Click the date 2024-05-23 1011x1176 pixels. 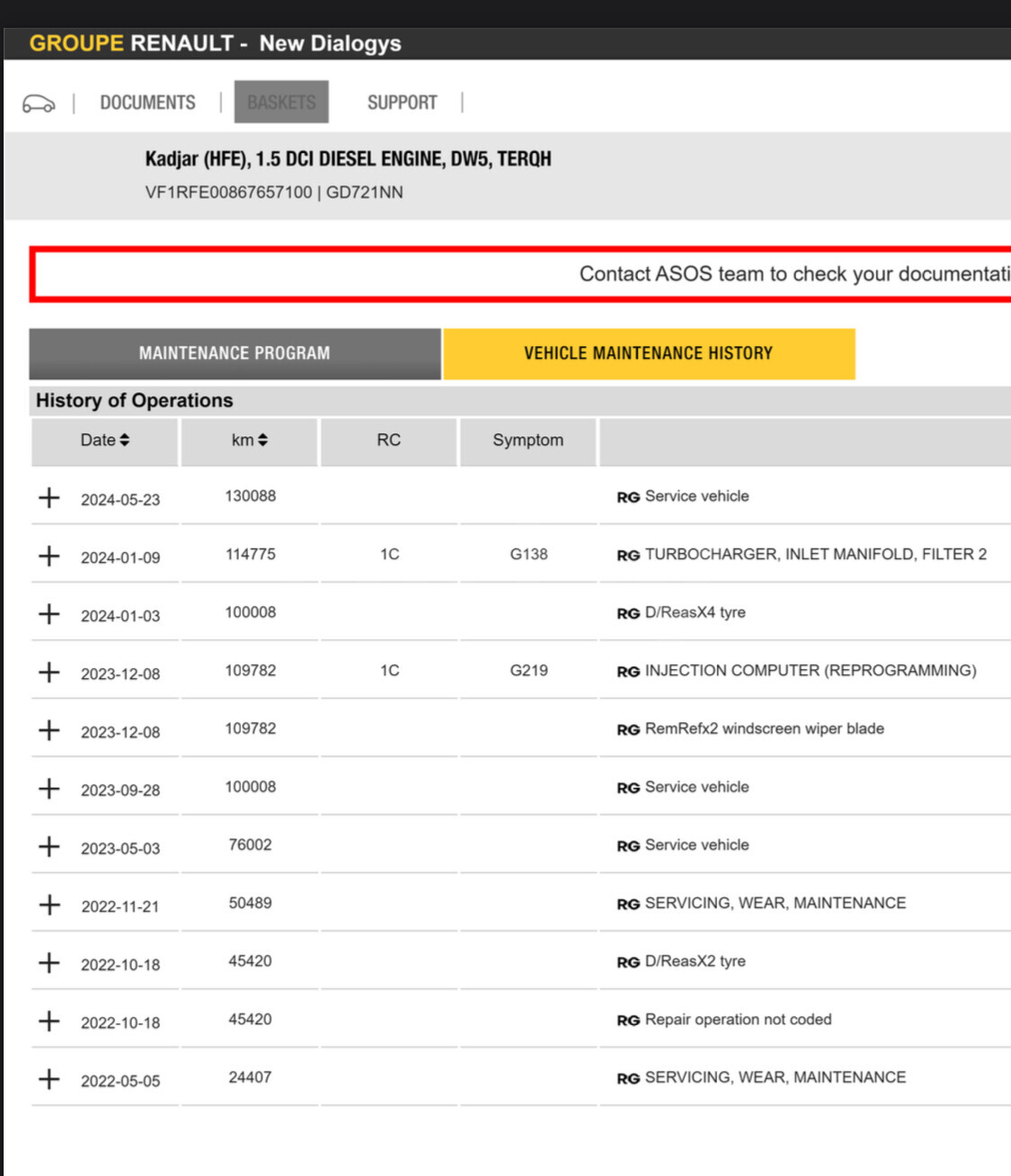[120, 500]
